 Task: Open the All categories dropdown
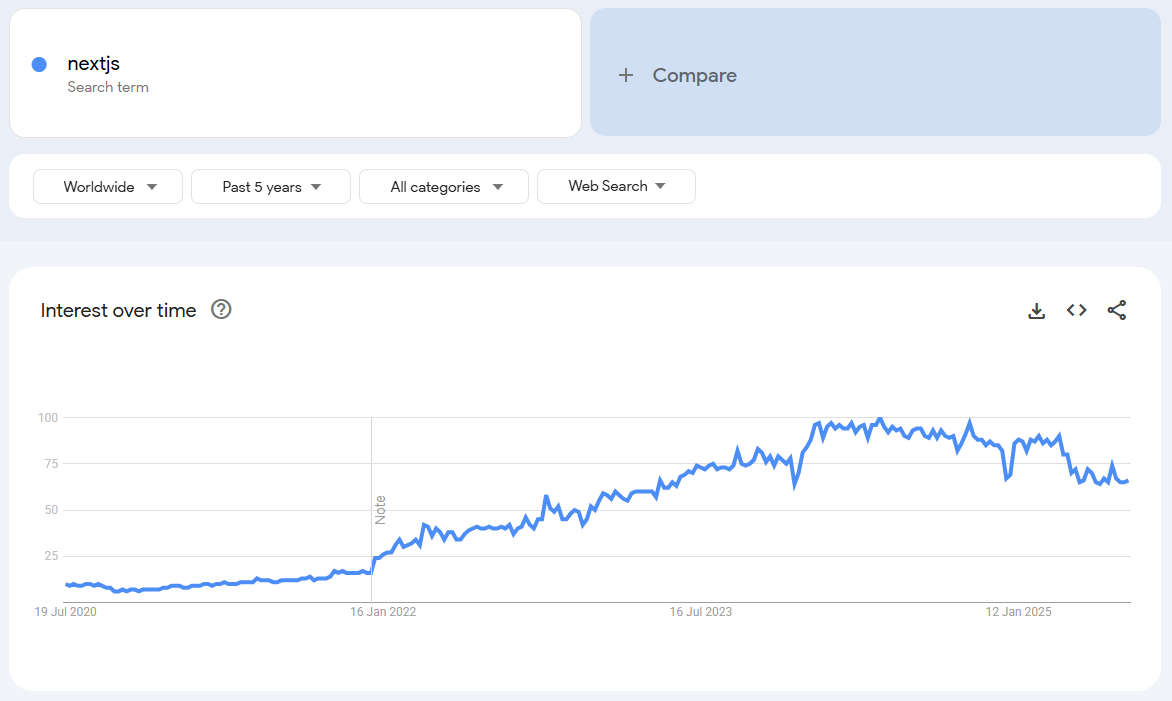pos(443,186)
